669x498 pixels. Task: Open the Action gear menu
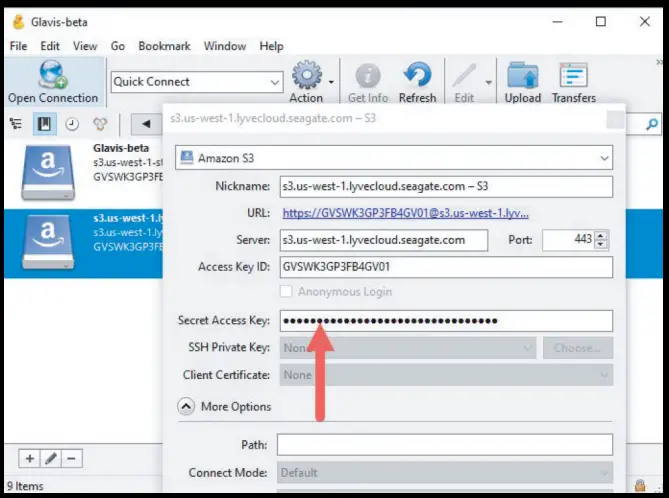307,75
